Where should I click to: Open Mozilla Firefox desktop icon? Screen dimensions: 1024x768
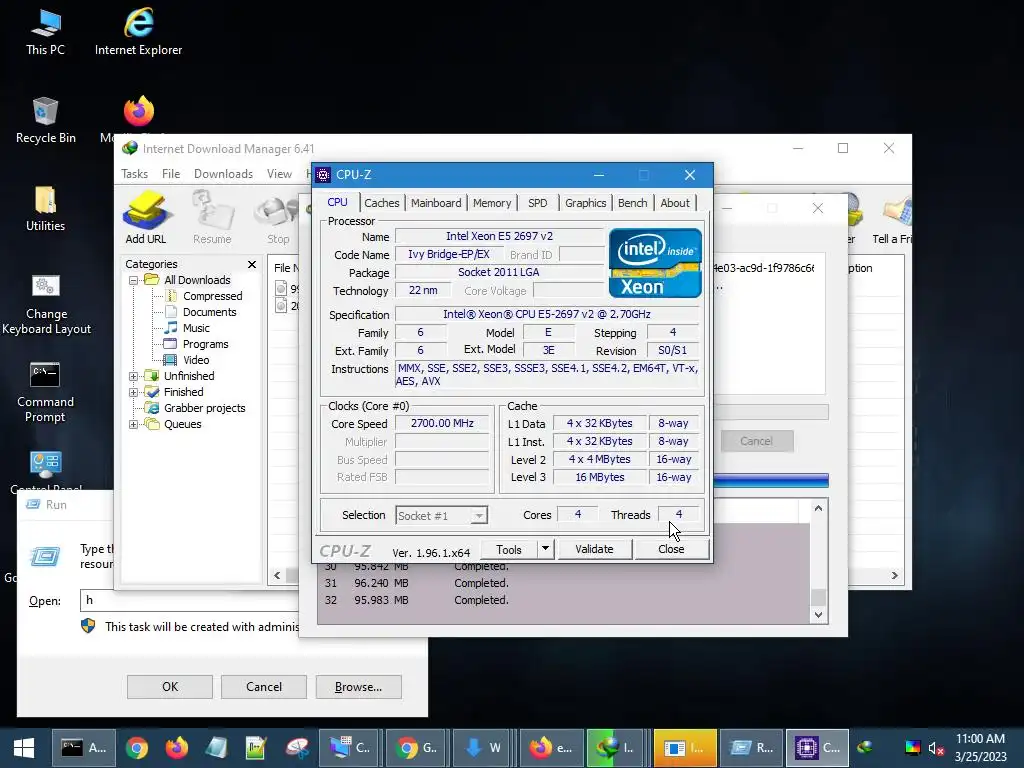point(138,112)
